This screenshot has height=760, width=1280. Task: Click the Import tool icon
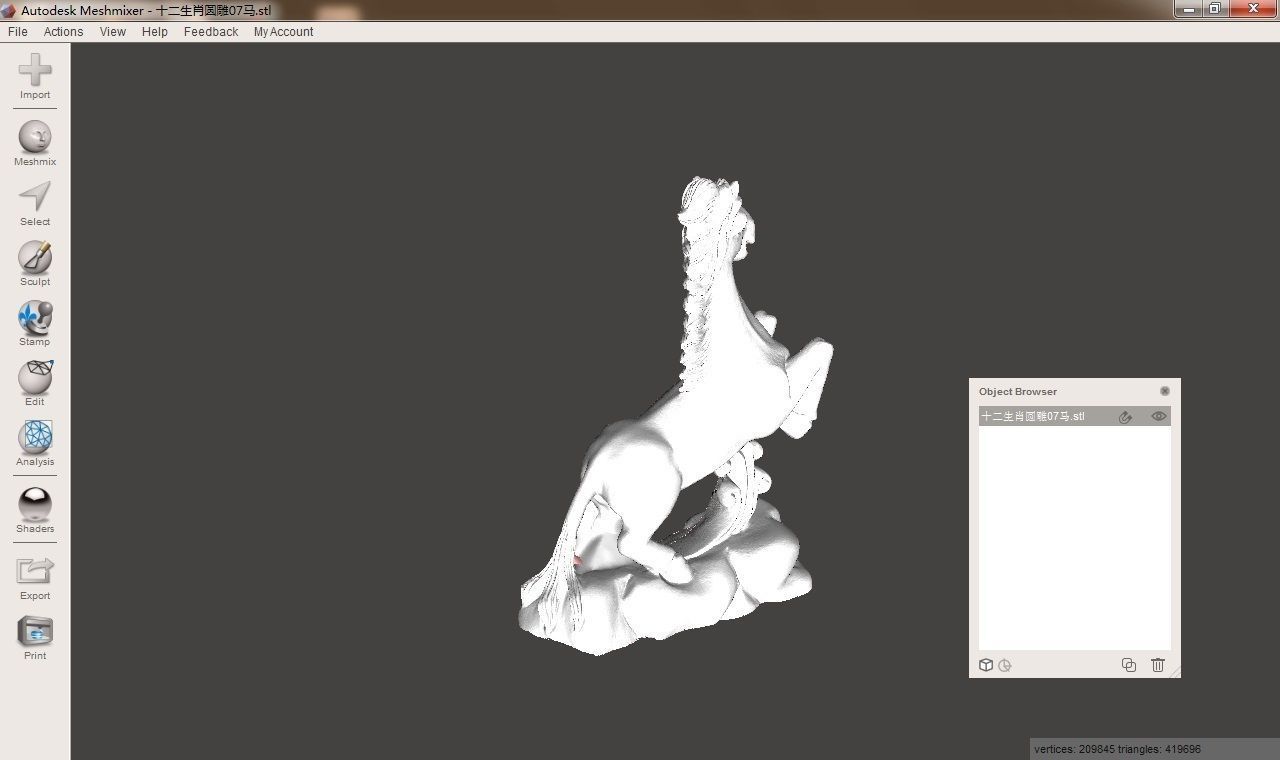[x=35, y=71]
